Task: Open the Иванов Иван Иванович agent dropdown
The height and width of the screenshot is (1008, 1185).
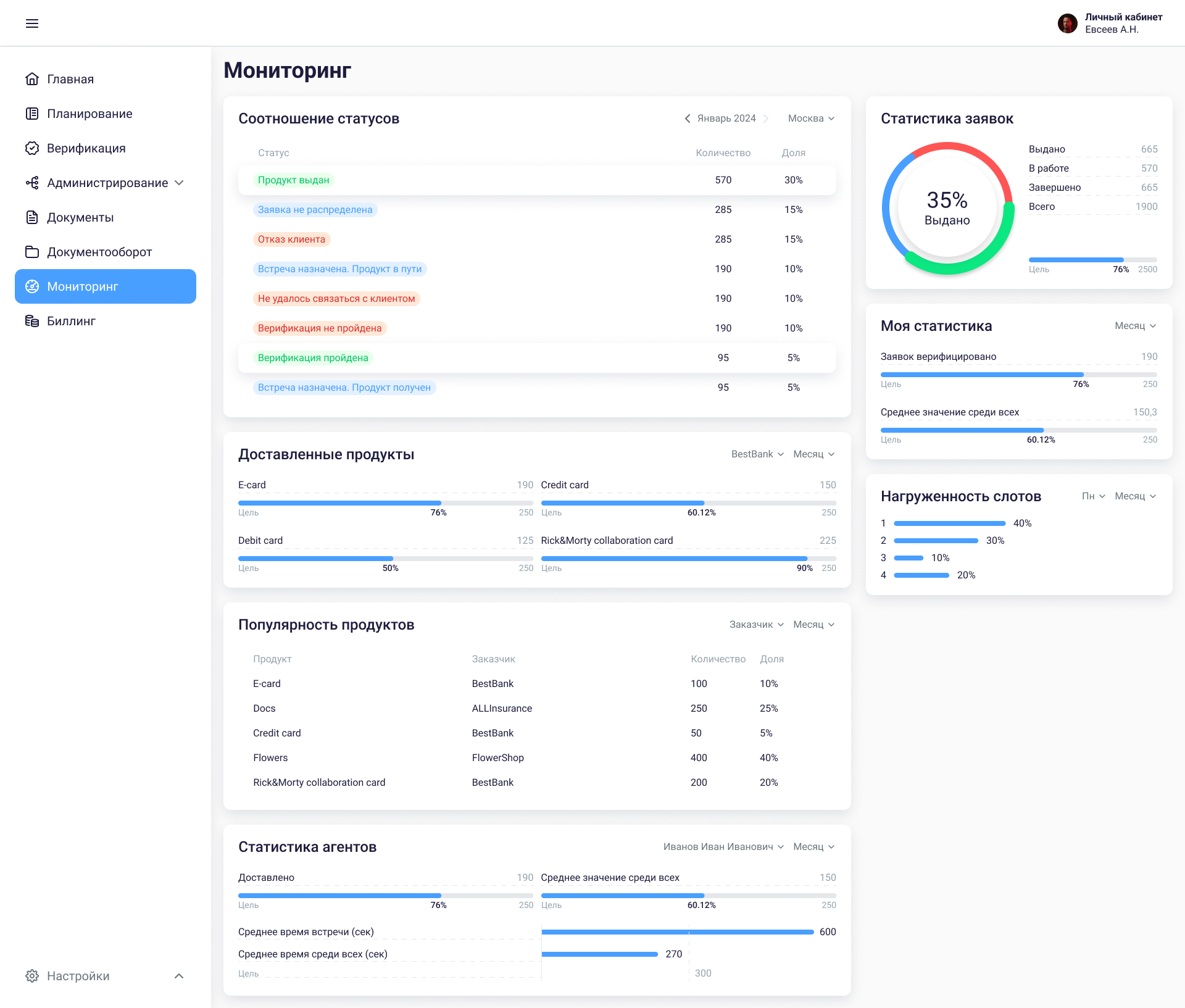Action: pos(723,847)
